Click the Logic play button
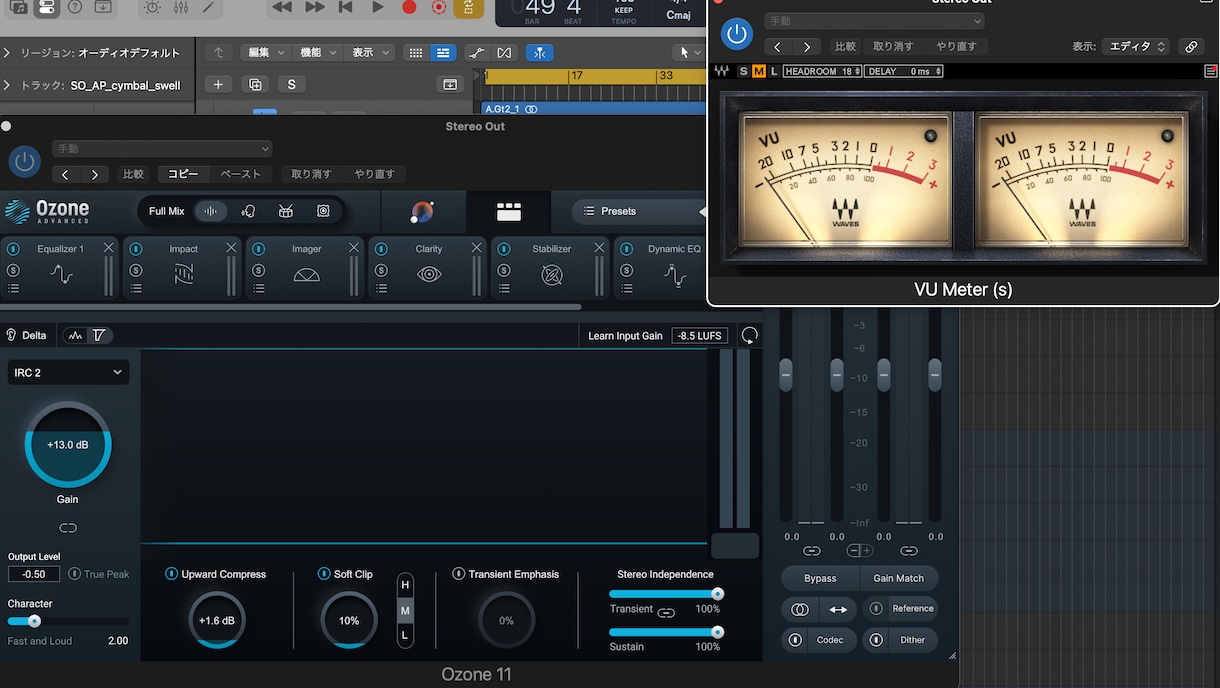The width and height of the screenshot is (1220, 688). pyautogui.click(x=377, y=7)
